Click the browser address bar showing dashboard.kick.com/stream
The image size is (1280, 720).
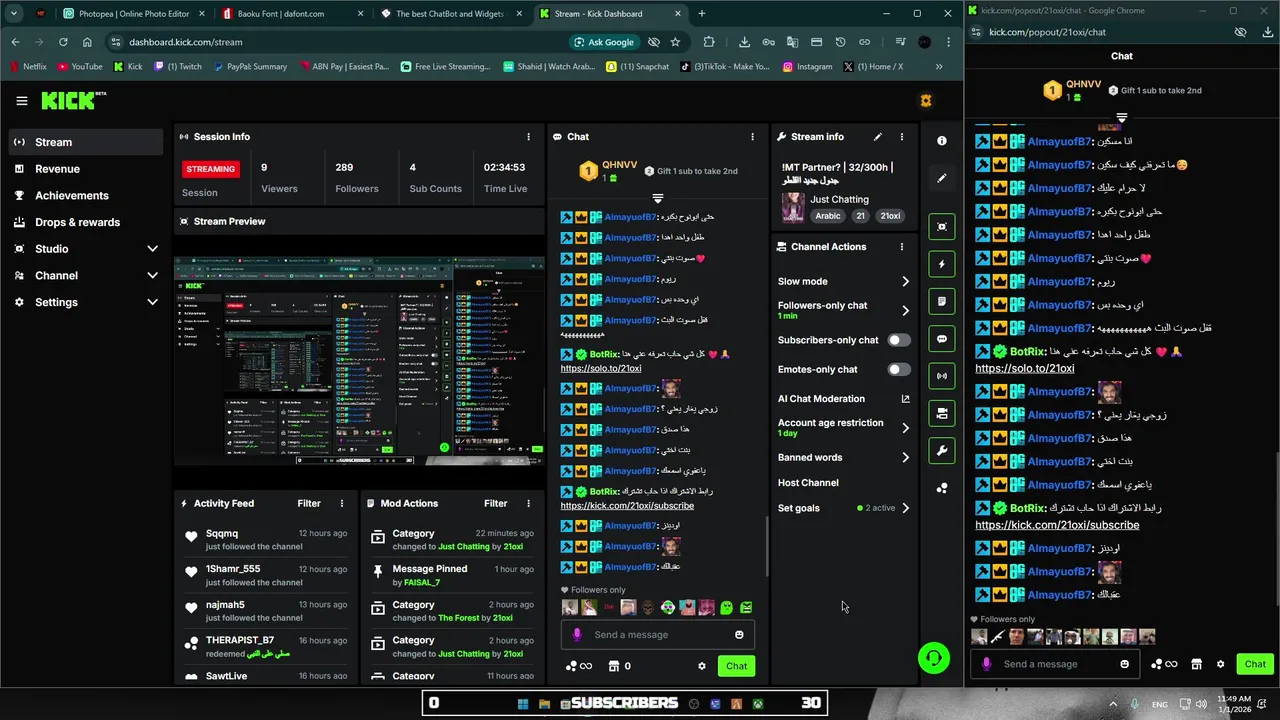point(340,42)
